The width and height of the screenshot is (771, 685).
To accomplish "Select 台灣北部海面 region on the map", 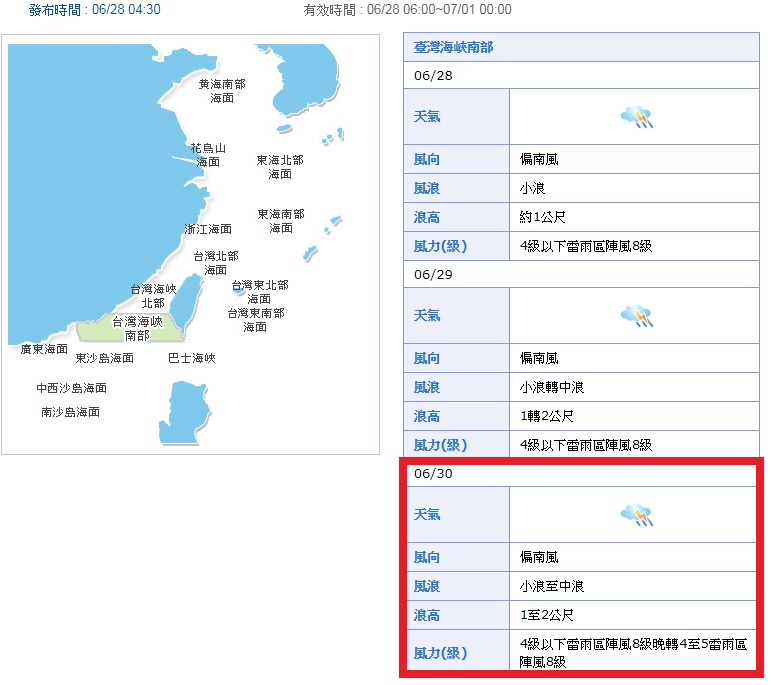I will point(216,263).
